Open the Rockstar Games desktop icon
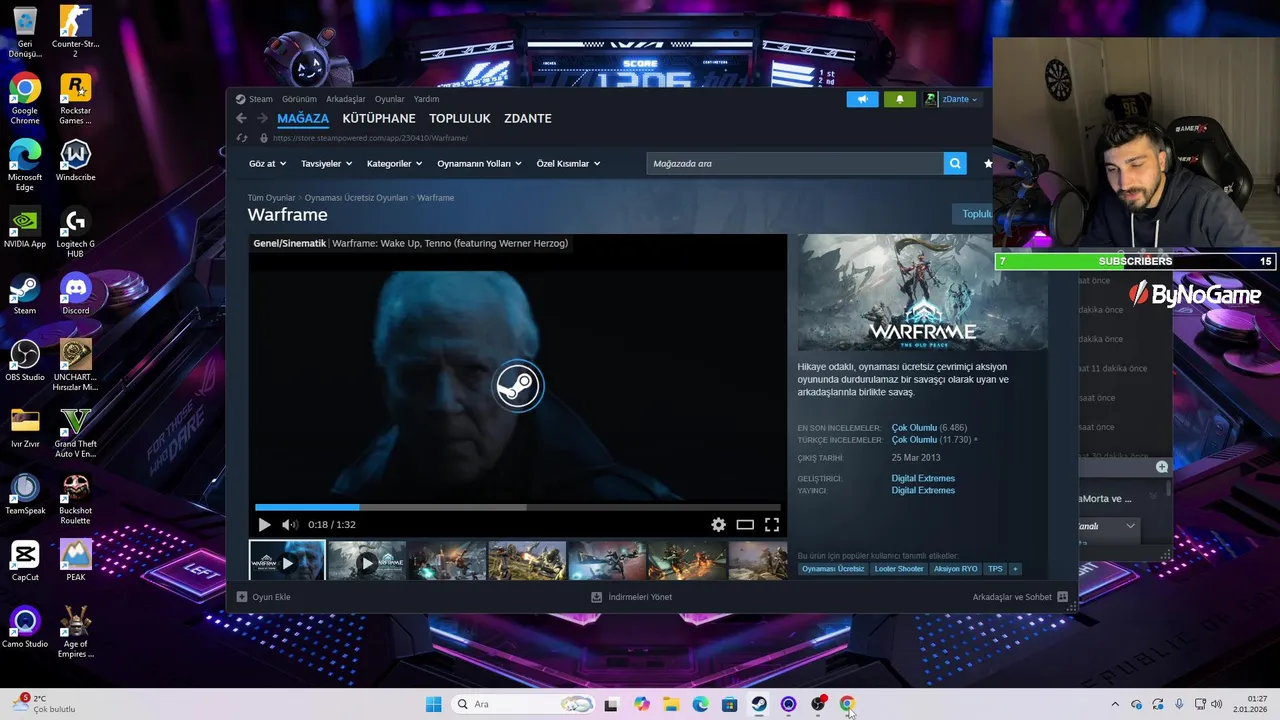The height and width of the screenshot is (720, 1280). 75,99
